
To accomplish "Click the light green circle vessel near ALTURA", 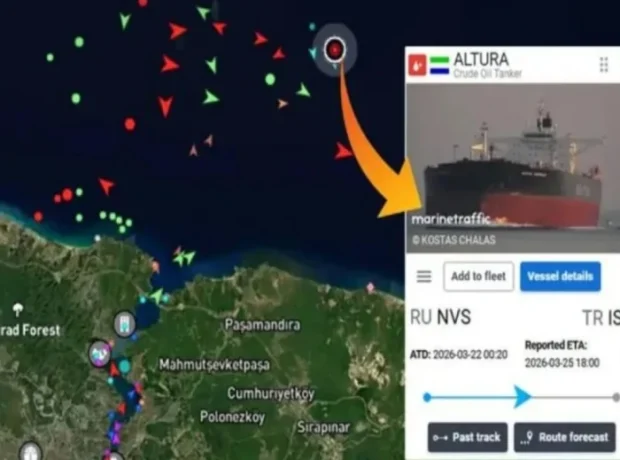I will click(x=270, y=80).
